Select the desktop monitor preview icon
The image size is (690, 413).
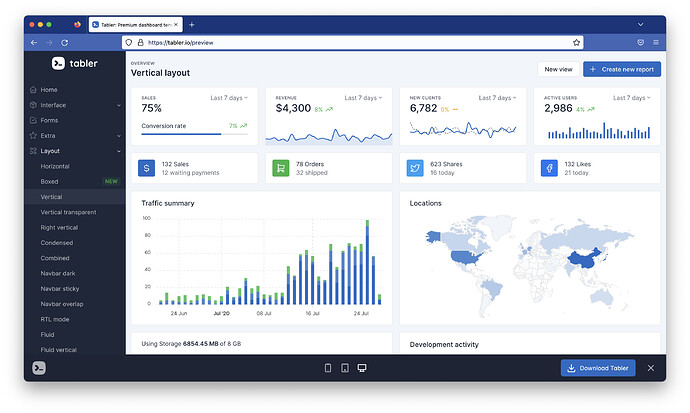pyautogui.click(x=362, y=368)
